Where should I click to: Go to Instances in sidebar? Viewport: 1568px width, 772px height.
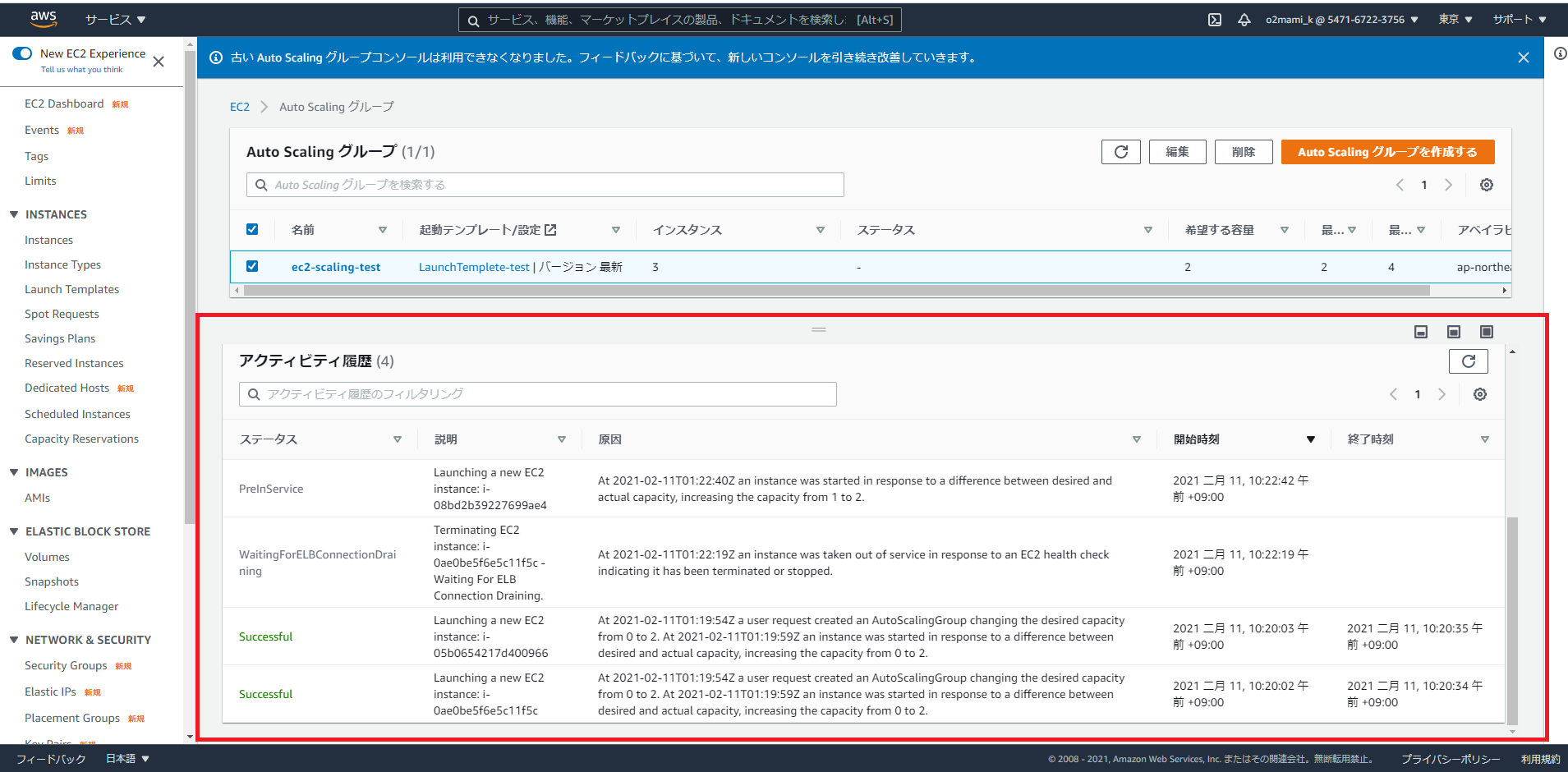click(48, 240)
